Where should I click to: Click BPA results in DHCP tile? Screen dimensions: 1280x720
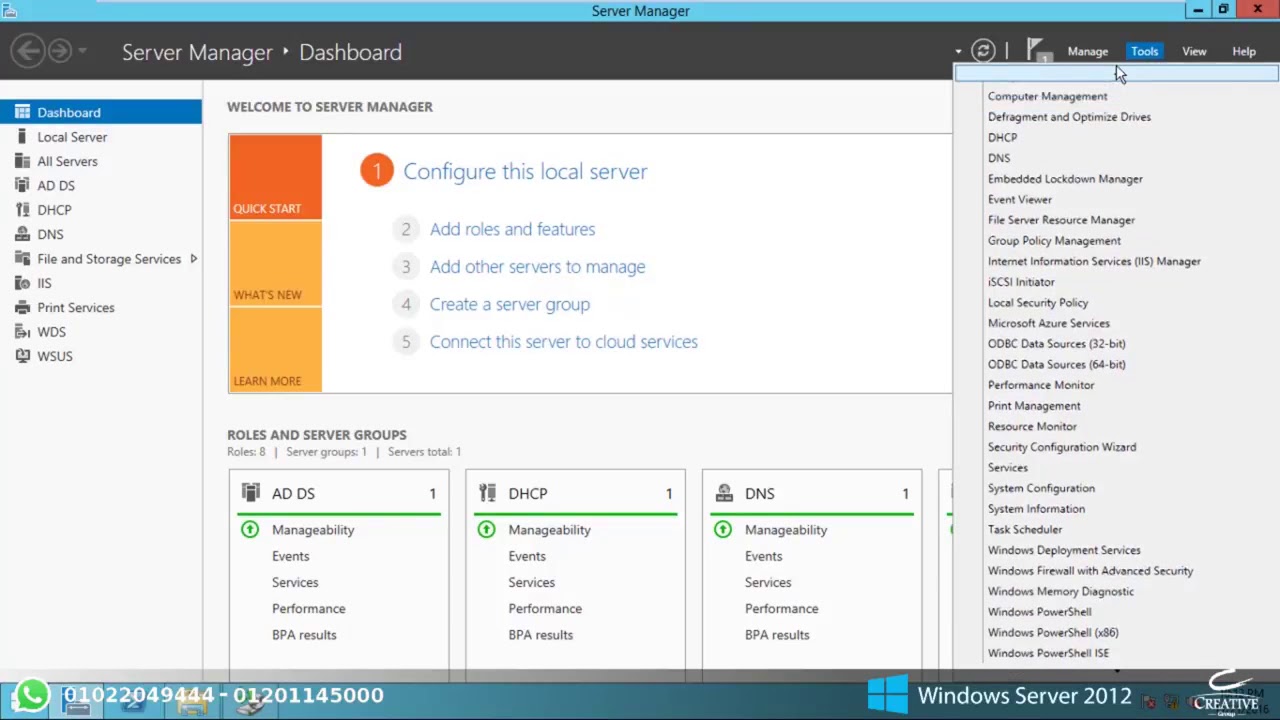coord(540,634)
